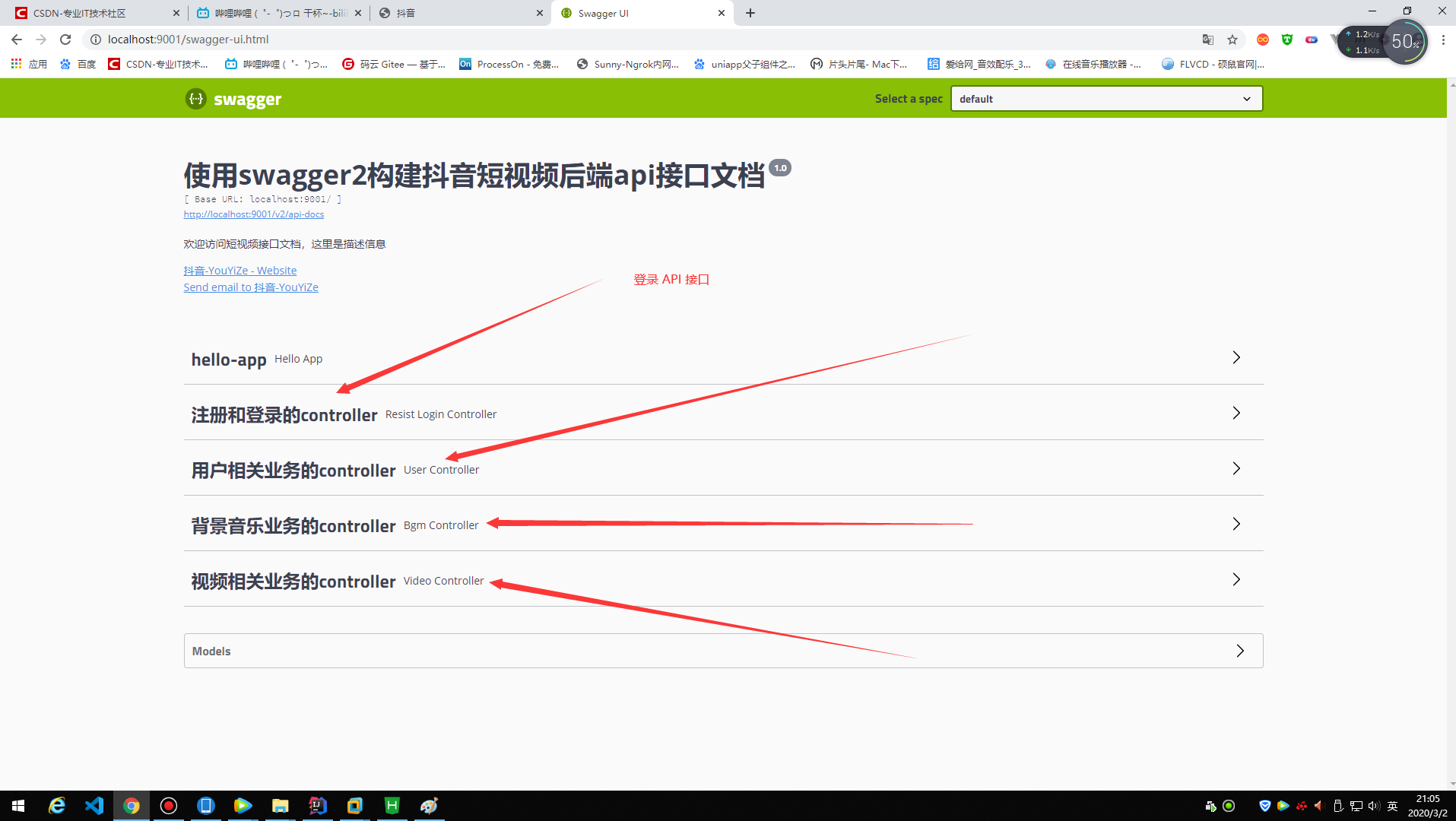Screen dimensions: 1456x821
Task: Open the 抖音-YouYiZe Website link
Action: pos(240,271)
